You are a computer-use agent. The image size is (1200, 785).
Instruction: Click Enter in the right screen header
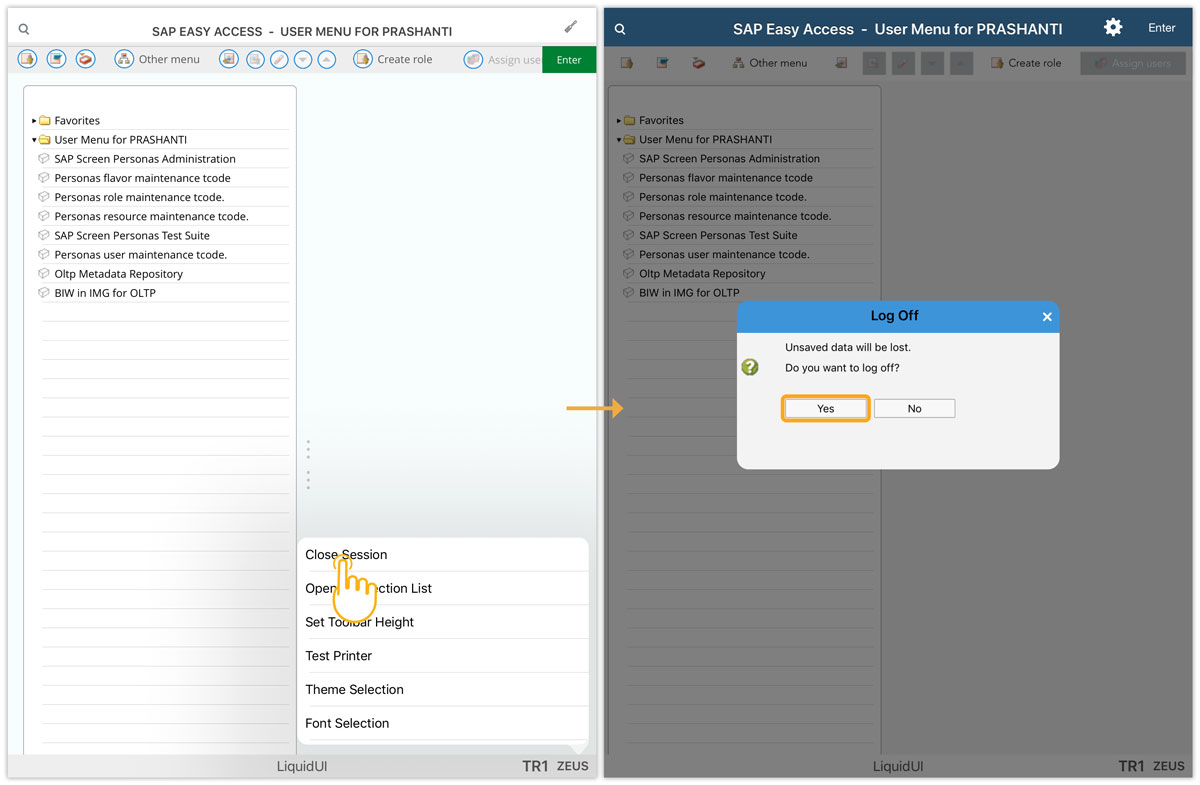coord(1162,28)
